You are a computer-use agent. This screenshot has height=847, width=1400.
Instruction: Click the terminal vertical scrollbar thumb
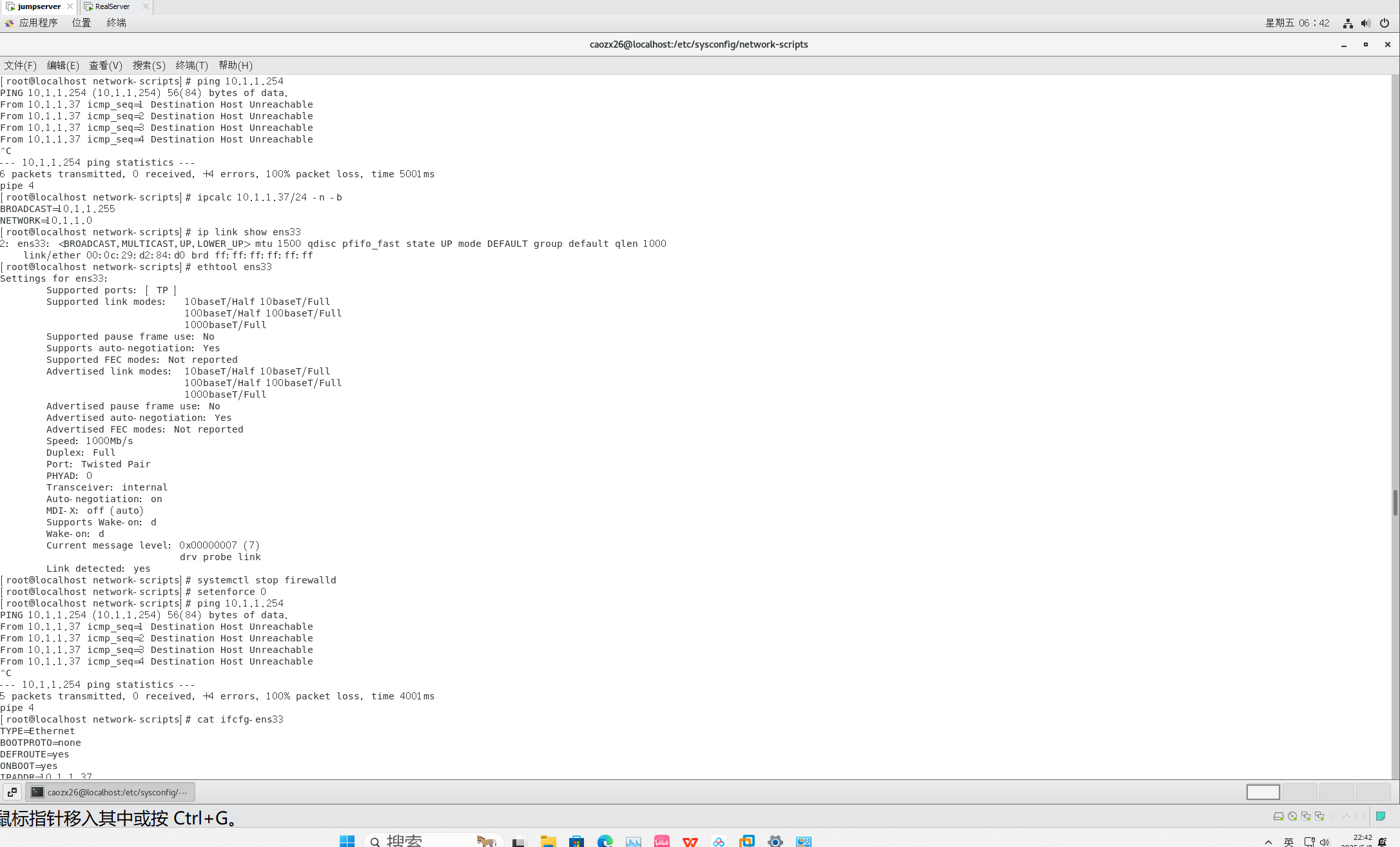1395,502
